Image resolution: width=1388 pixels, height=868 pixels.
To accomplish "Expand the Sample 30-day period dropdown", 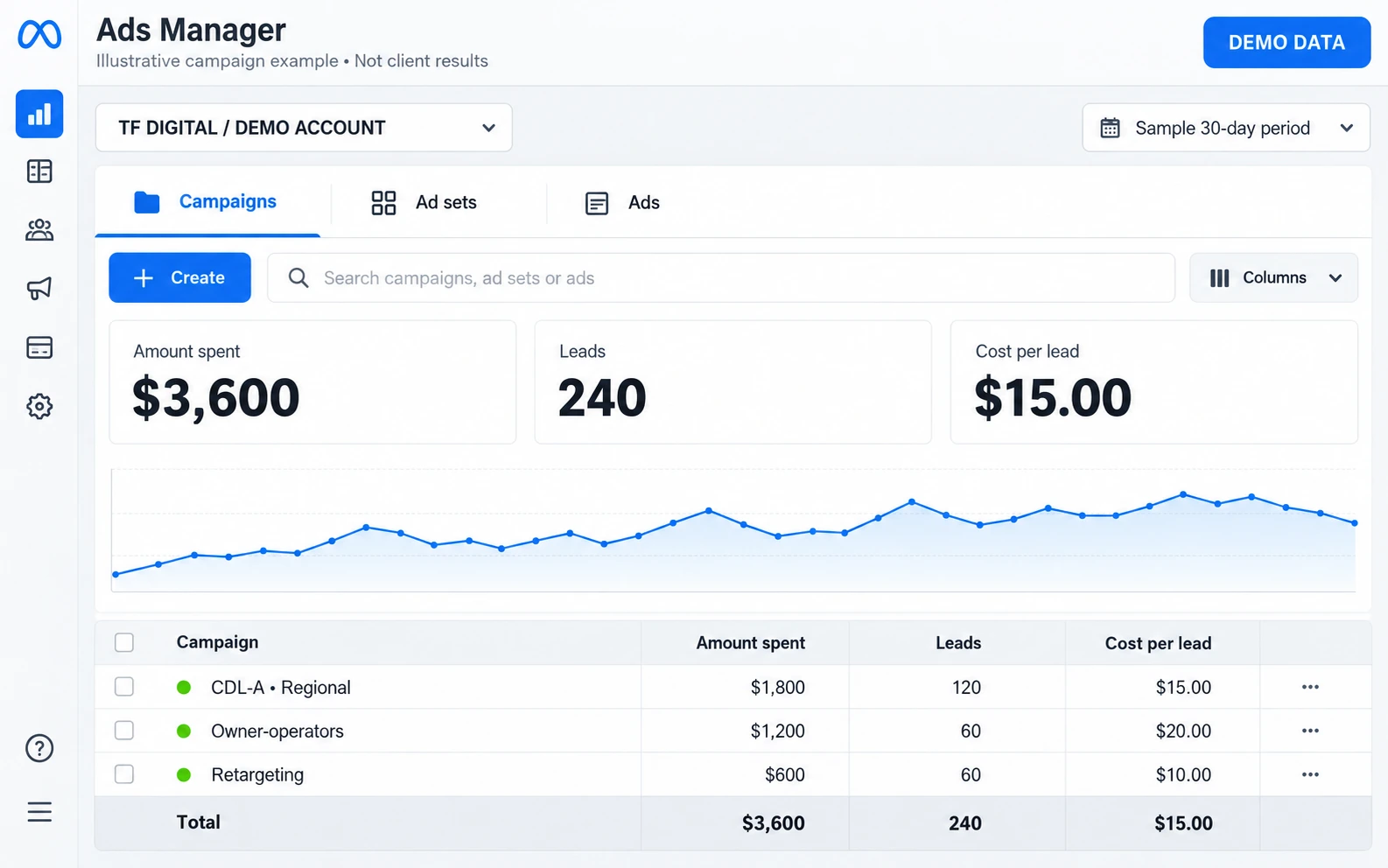I will click(1226, 128).
